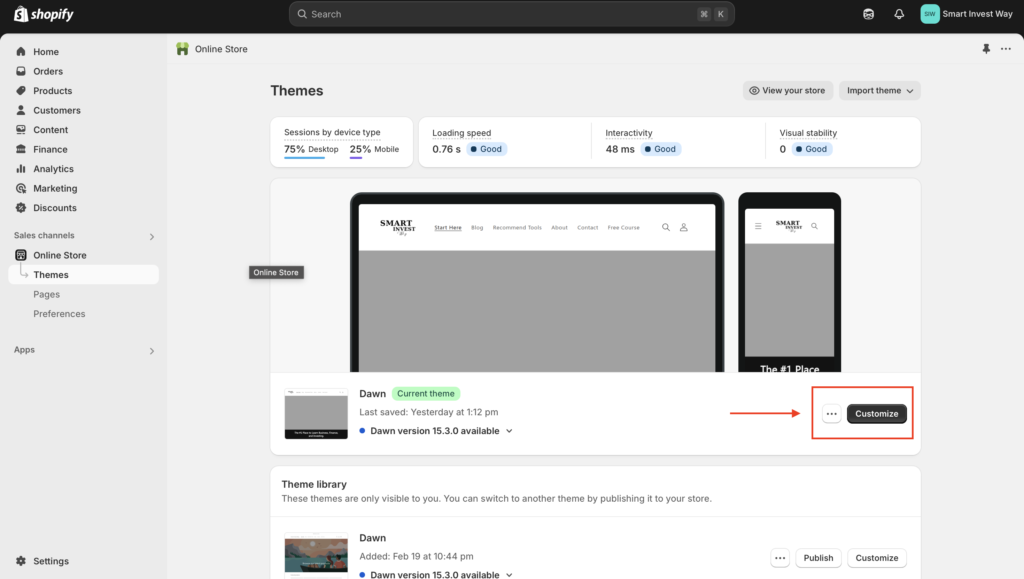The image size is (1024, 579).
Task: Expand the Sales channels section chevron
Action: coord(152,236)
